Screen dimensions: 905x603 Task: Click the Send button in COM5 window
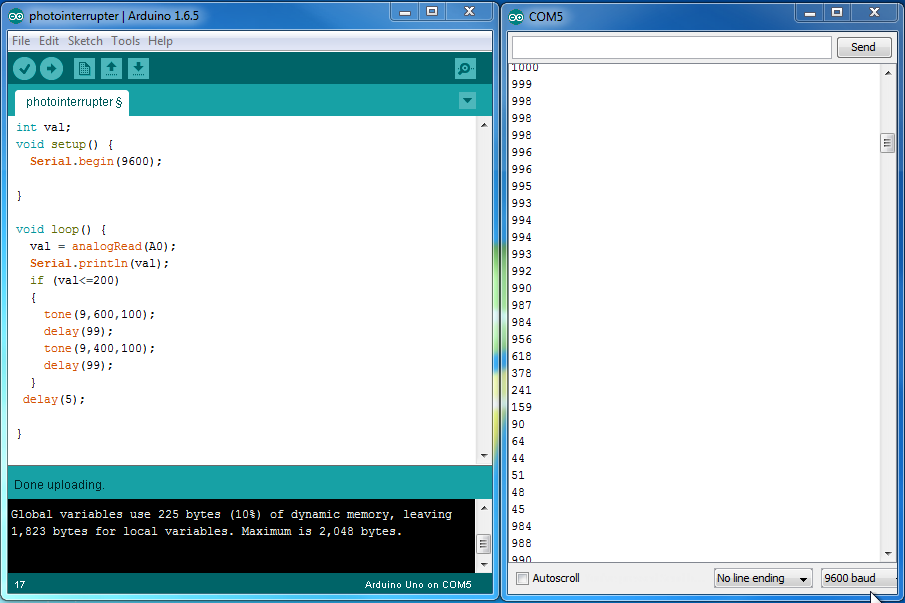pos(863,47)
